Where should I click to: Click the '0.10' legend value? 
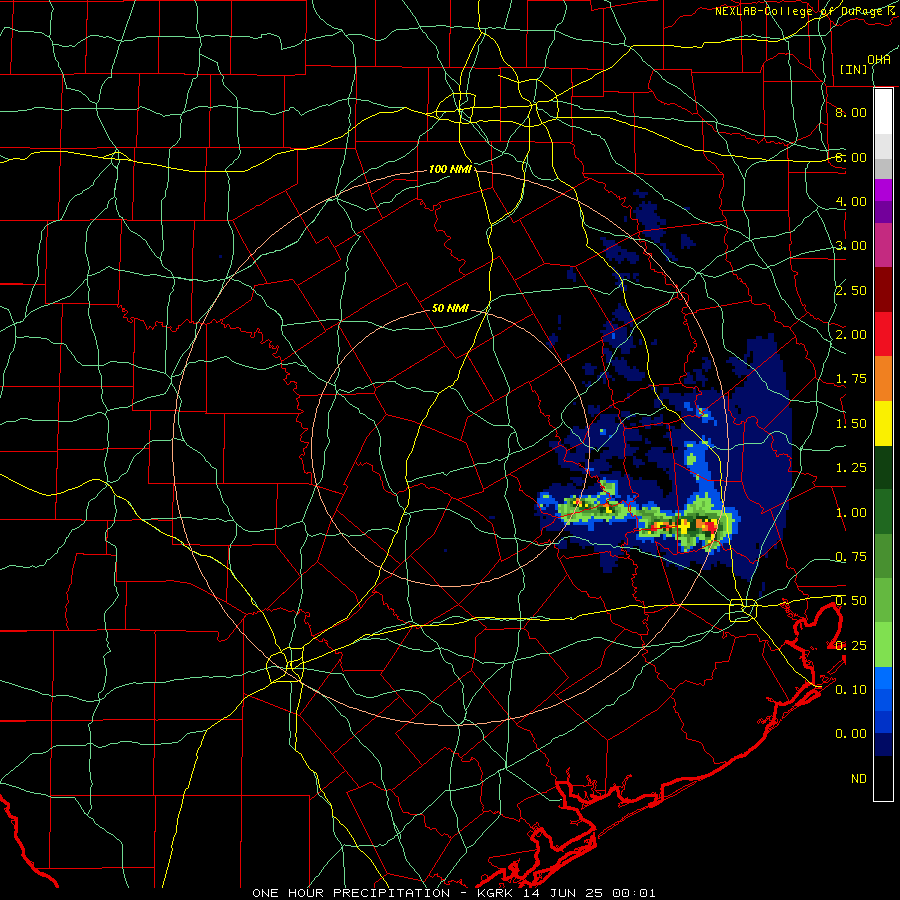[851, 690]
